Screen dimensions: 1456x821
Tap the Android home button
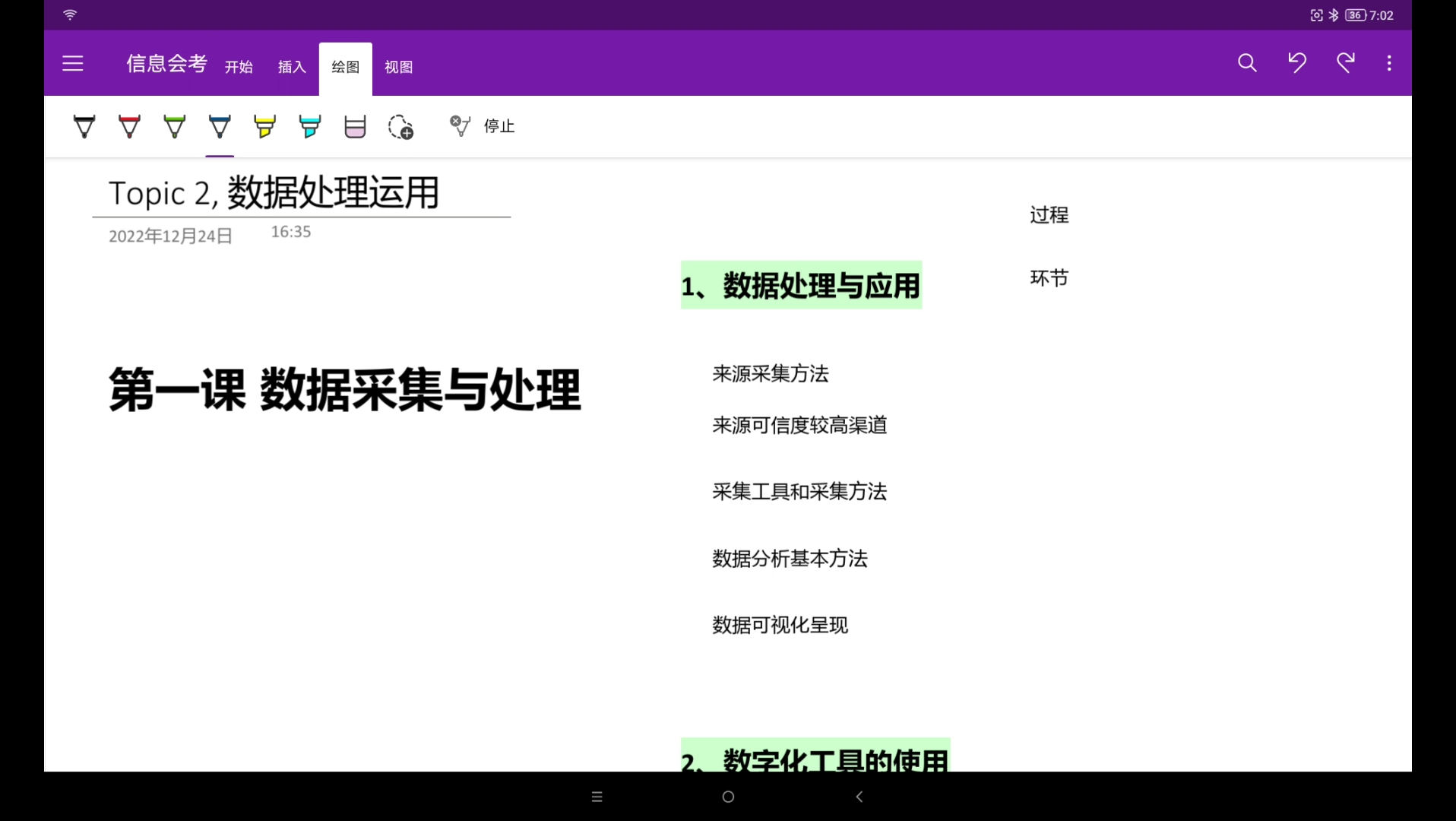click(728, 797)
